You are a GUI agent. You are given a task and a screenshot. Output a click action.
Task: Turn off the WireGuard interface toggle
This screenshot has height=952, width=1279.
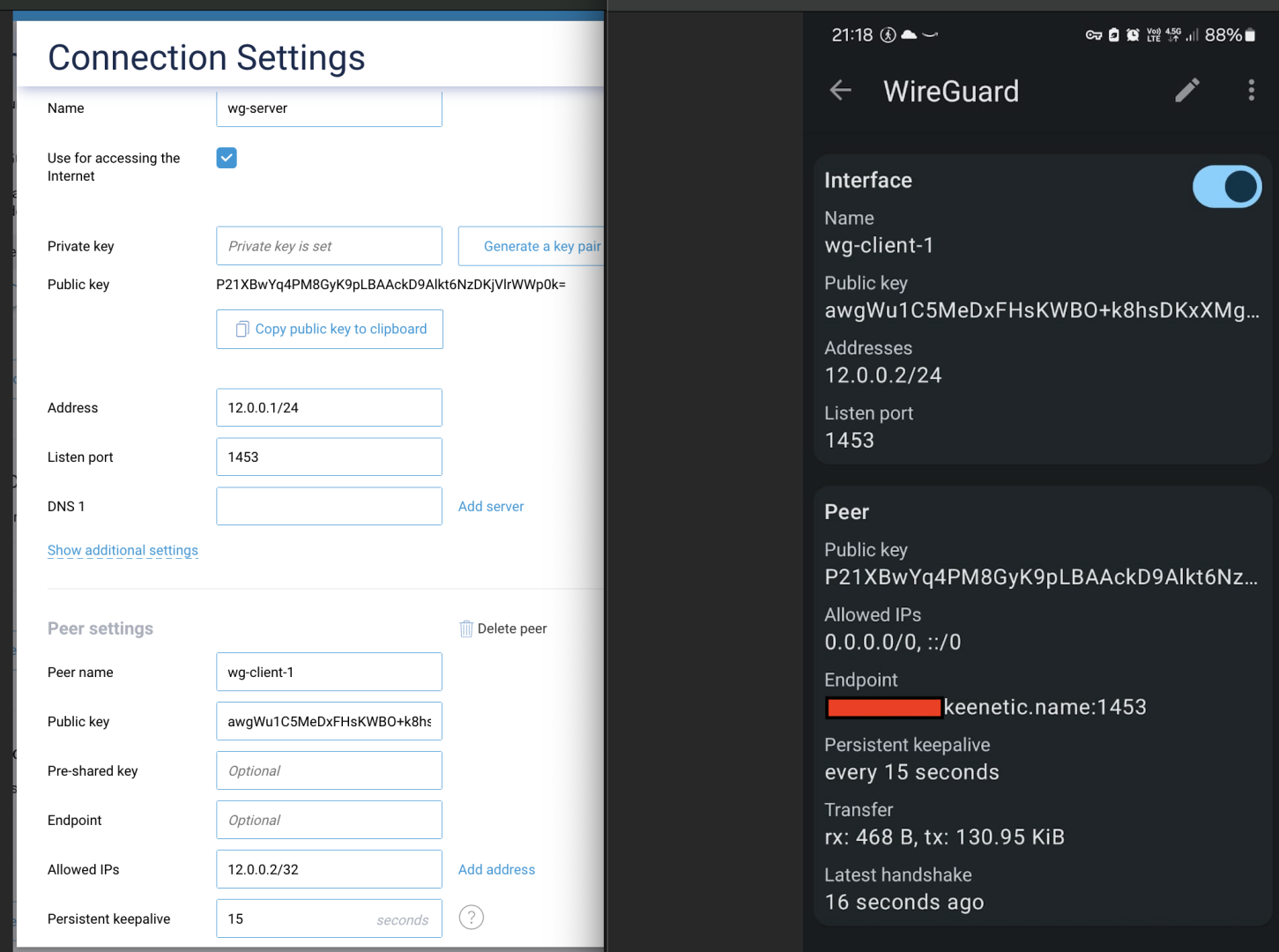click(1226, 187)
